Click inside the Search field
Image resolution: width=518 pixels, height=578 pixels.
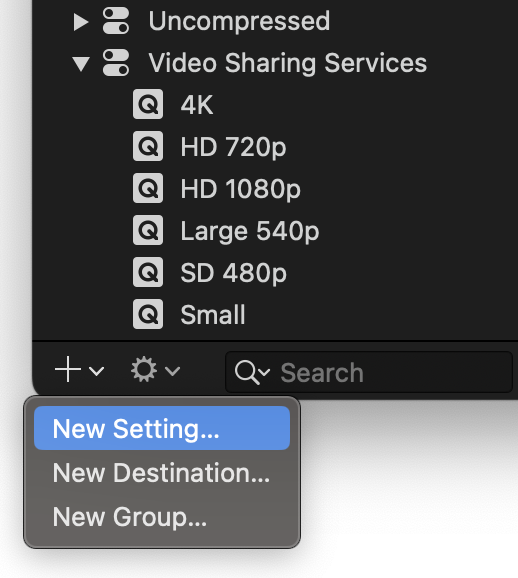pyautogui.click(x=369, y=372)
